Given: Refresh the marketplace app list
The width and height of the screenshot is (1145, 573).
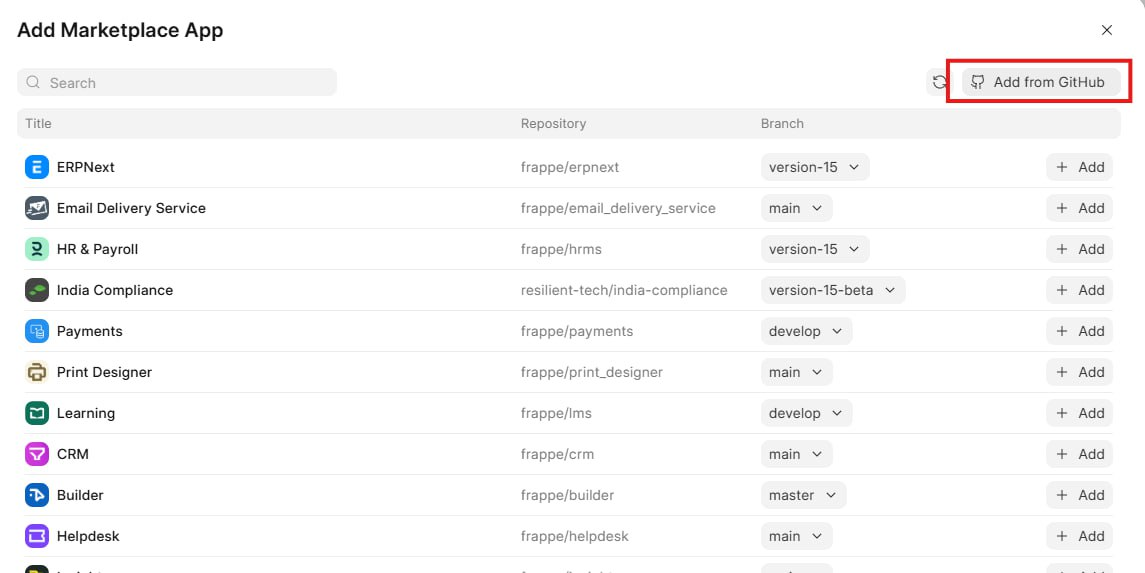Looking at the screenshot, I should pyautogui.click(x=940, y=82).
